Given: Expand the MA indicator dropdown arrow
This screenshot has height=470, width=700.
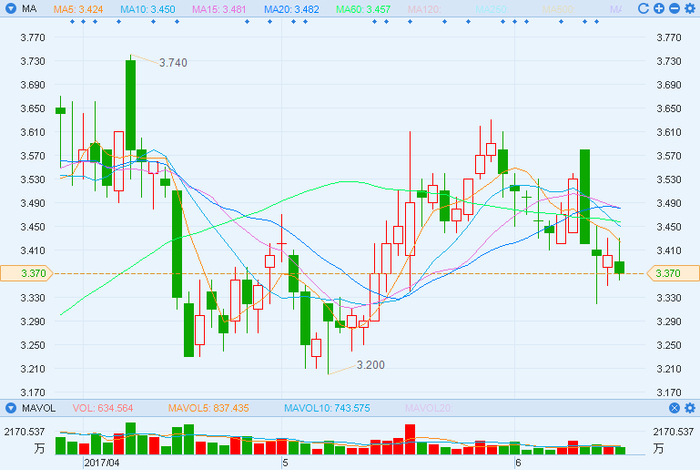Looking at the screenshot, I should point(11,8).
